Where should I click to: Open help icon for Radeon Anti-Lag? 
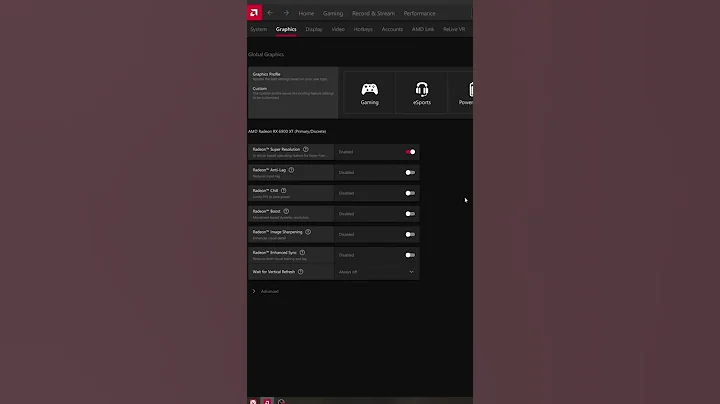[291, 170]
